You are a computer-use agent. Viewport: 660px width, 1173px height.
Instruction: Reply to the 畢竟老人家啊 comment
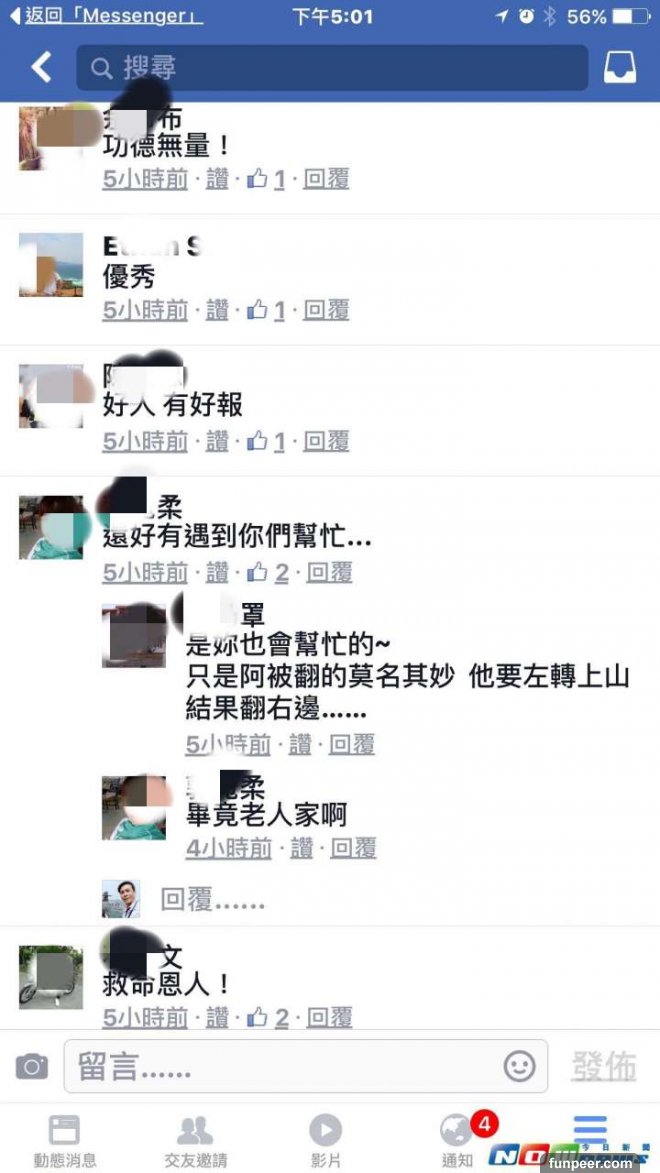353,848
